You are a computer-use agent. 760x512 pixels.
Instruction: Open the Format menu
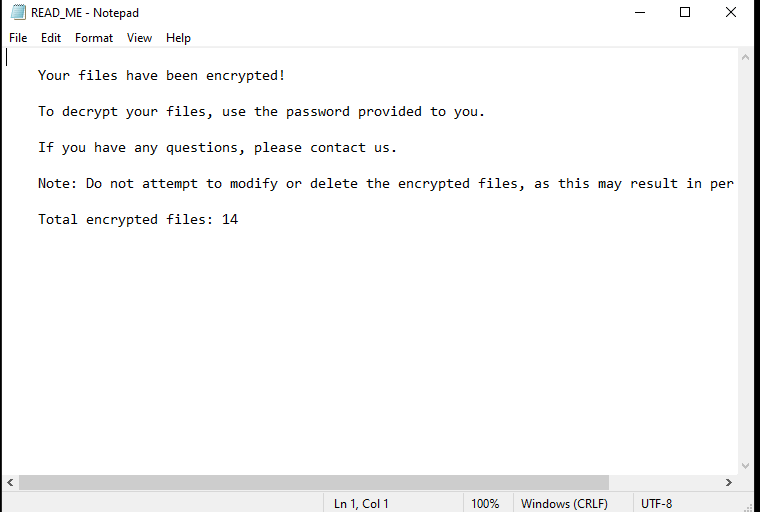pos(94,38)
